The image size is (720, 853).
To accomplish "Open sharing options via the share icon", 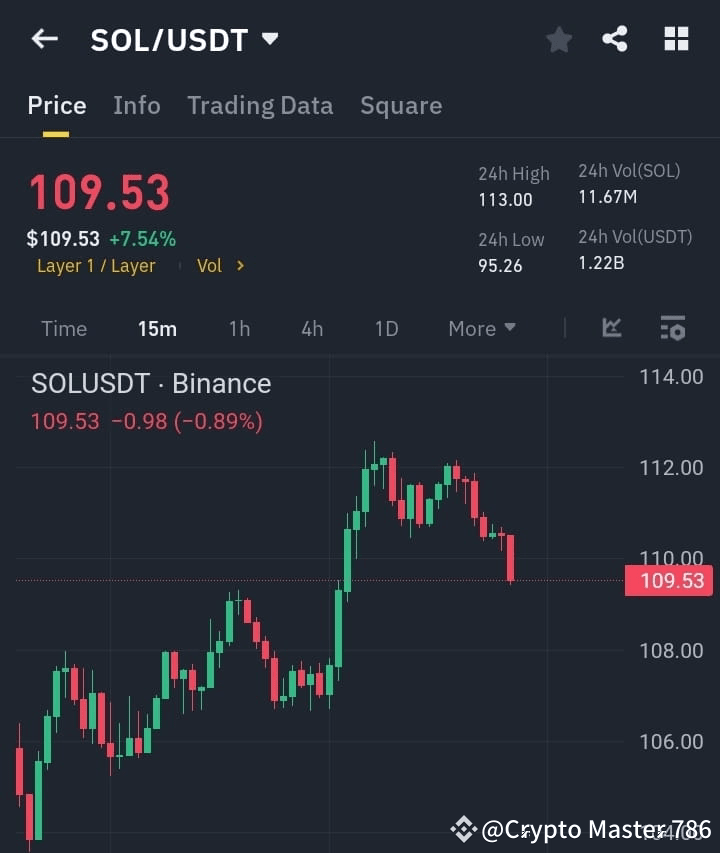I will (615, 39).
